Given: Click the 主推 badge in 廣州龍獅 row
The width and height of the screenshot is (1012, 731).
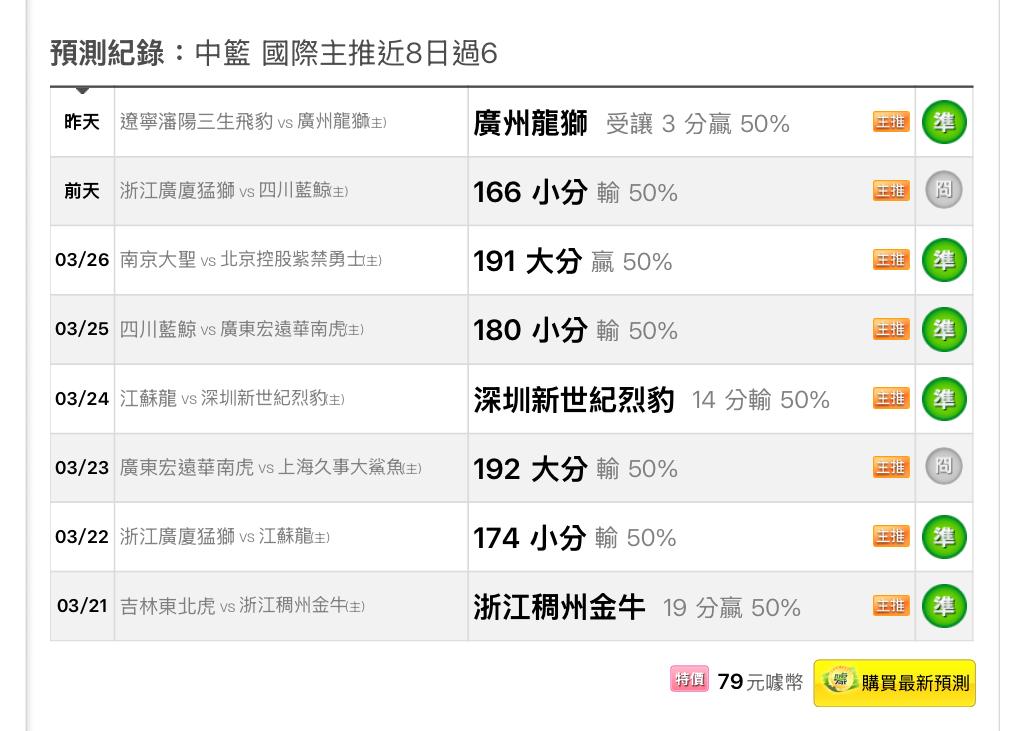Looking at the screenshot, I should coord(890,122).
